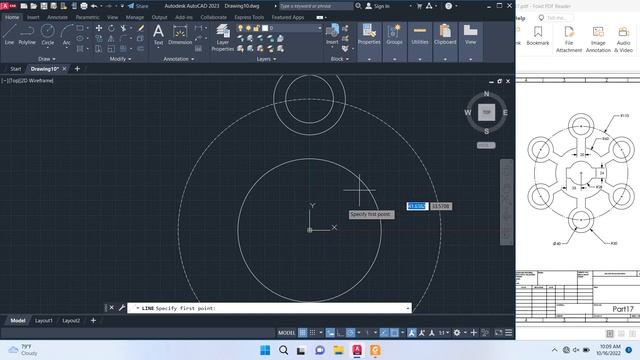Image resolution: width=640 pixels, height=360 pixels.
Task: Click the Undo arrow in quick access toolbar
Action: click(x=94, y=6)
